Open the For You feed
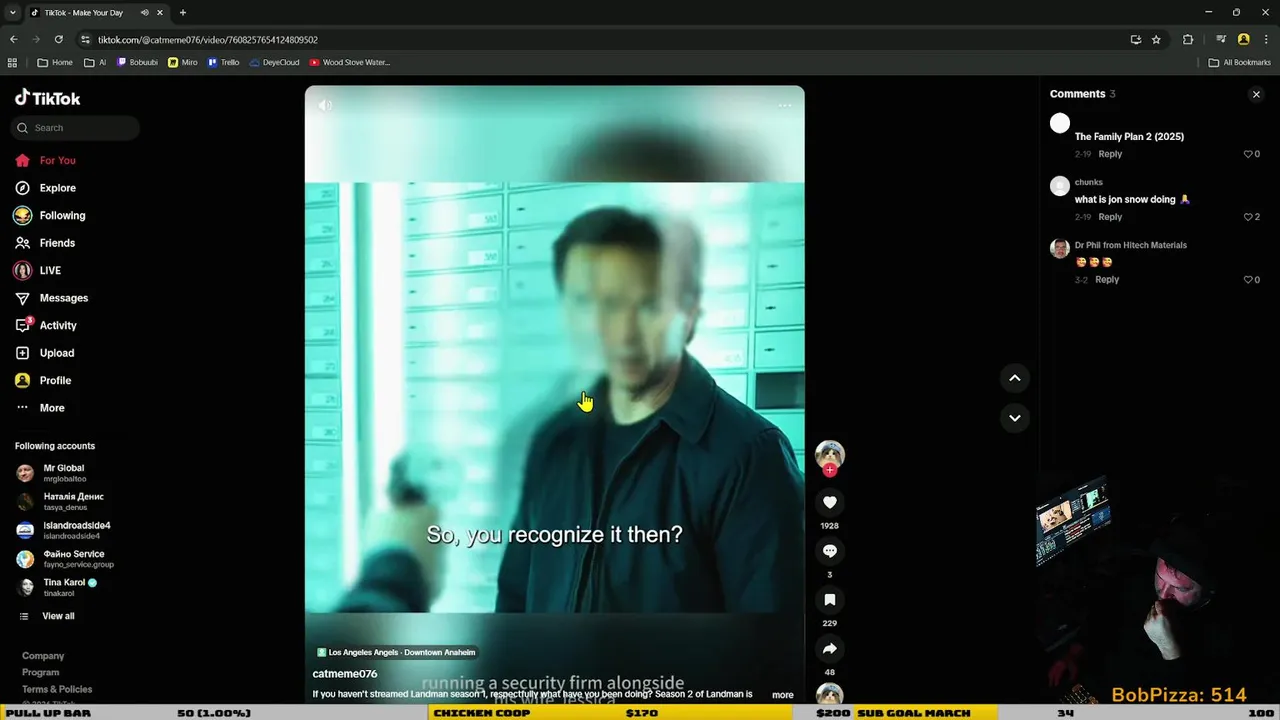Viewport: 1280px width, 720px height. [x=46, y=160]
